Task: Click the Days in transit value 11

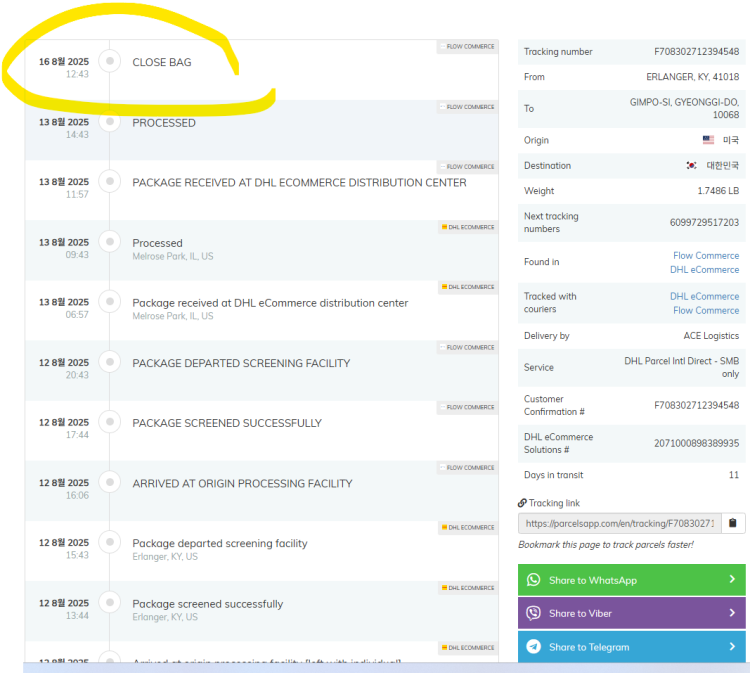Action: click(734, 475)
